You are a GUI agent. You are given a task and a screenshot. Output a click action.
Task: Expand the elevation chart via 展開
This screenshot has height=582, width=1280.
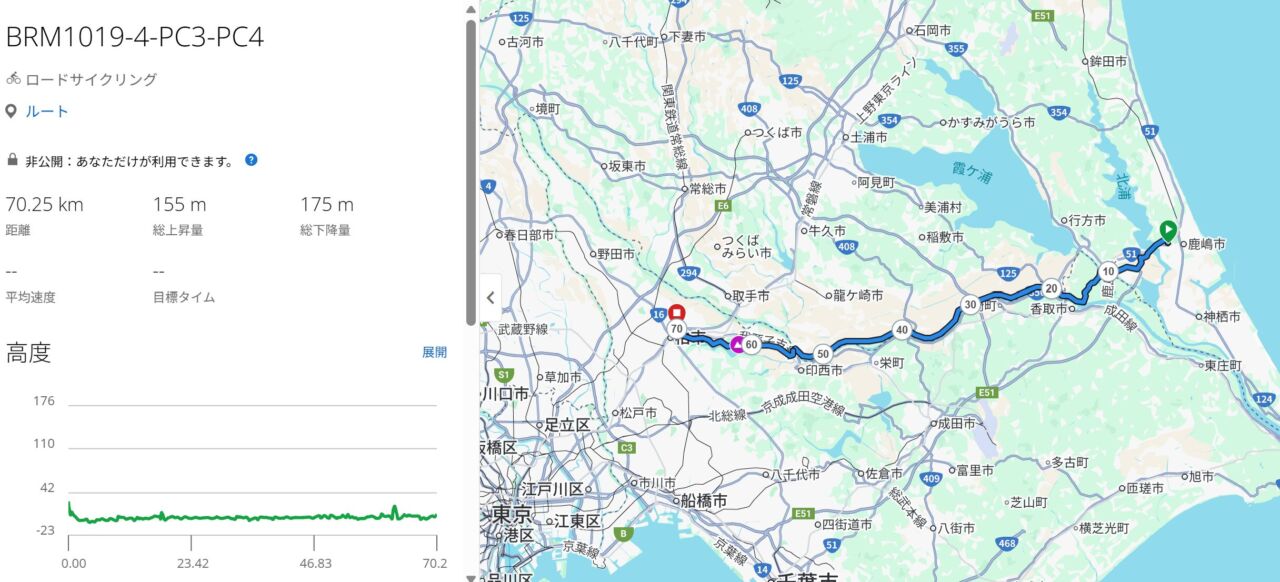click(434, 352)
